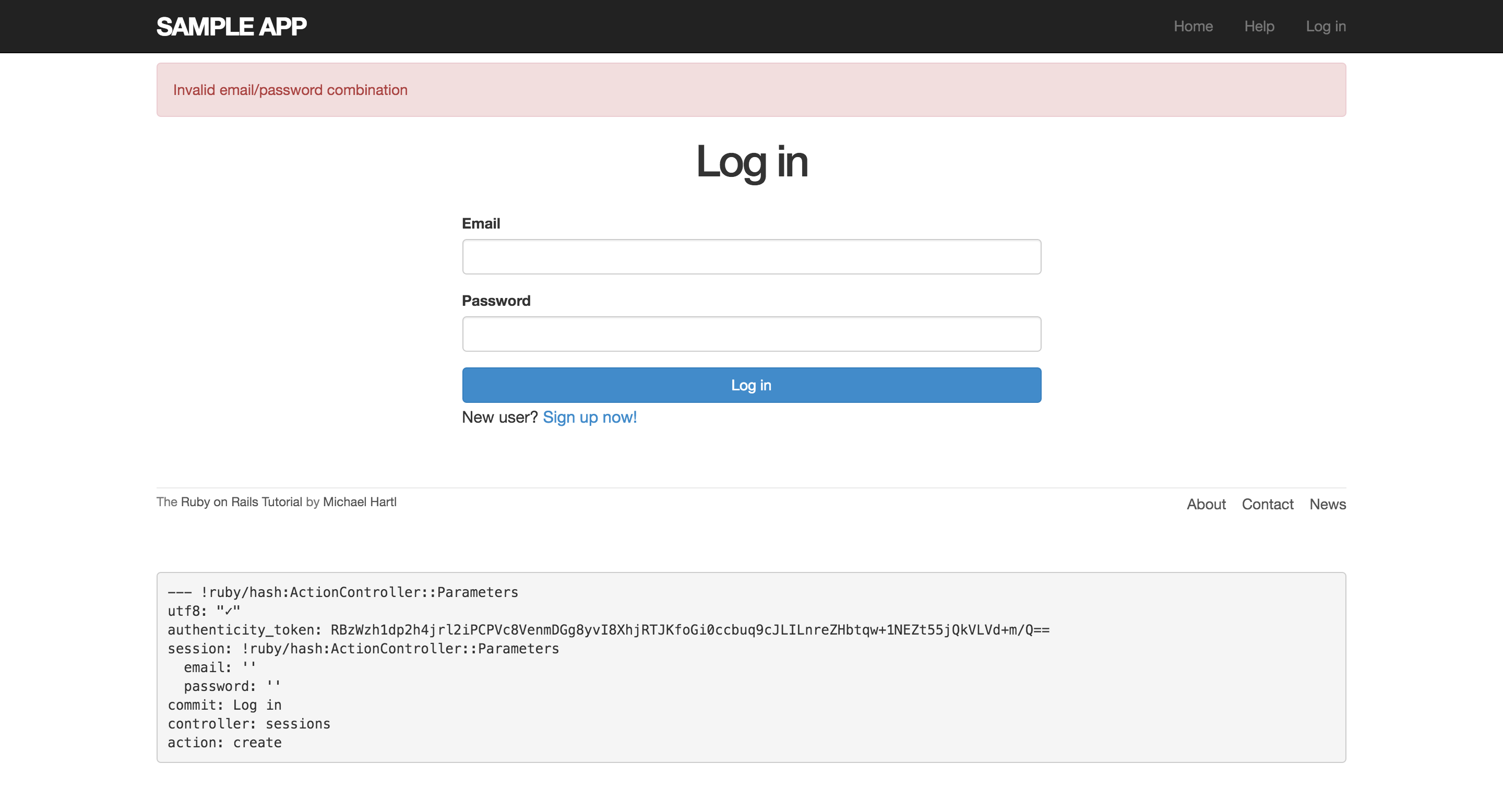
Task: Click the authenticity_token line in debug box
Action: (x=608, y=630)
